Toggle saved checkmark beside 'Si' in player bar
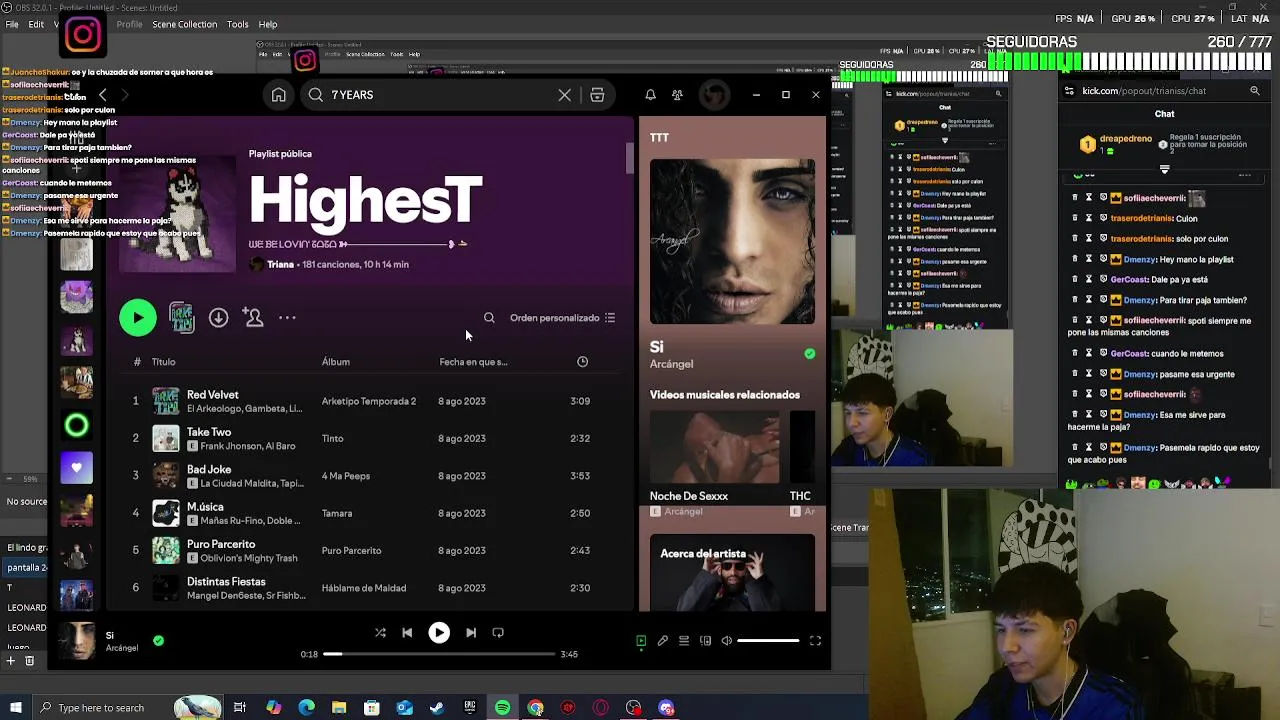This screenshot has width=1280, height=720. (x=158, y=641)
